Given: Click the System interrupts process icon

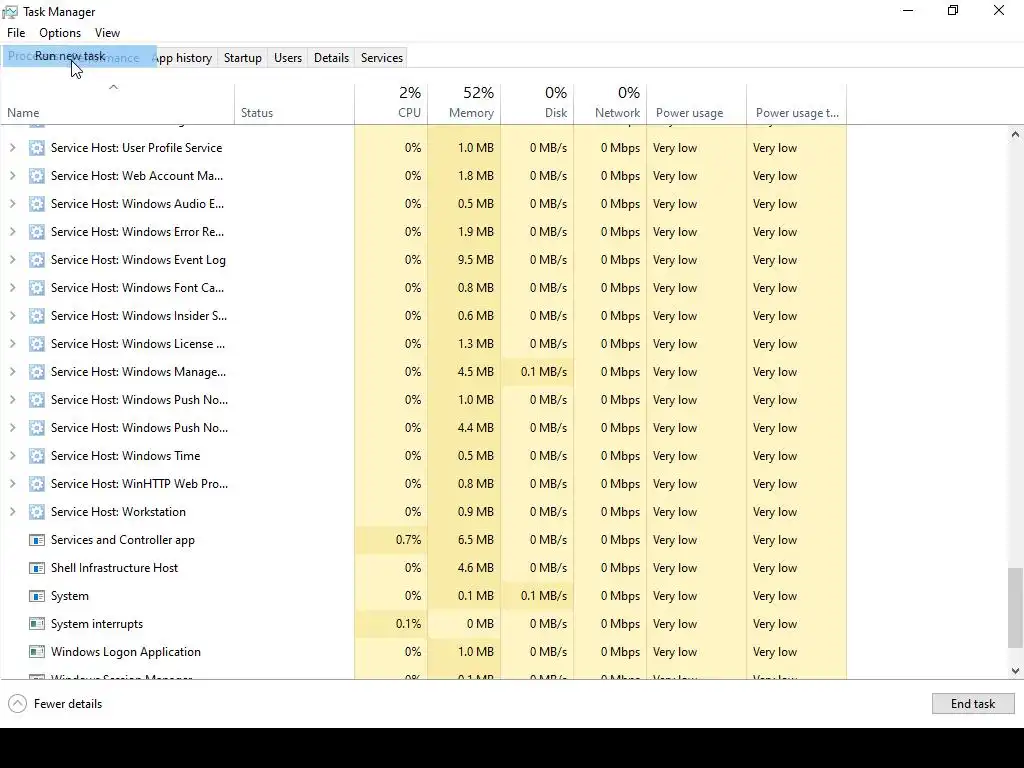Looking at the screenshot, I should coord(37,624).
